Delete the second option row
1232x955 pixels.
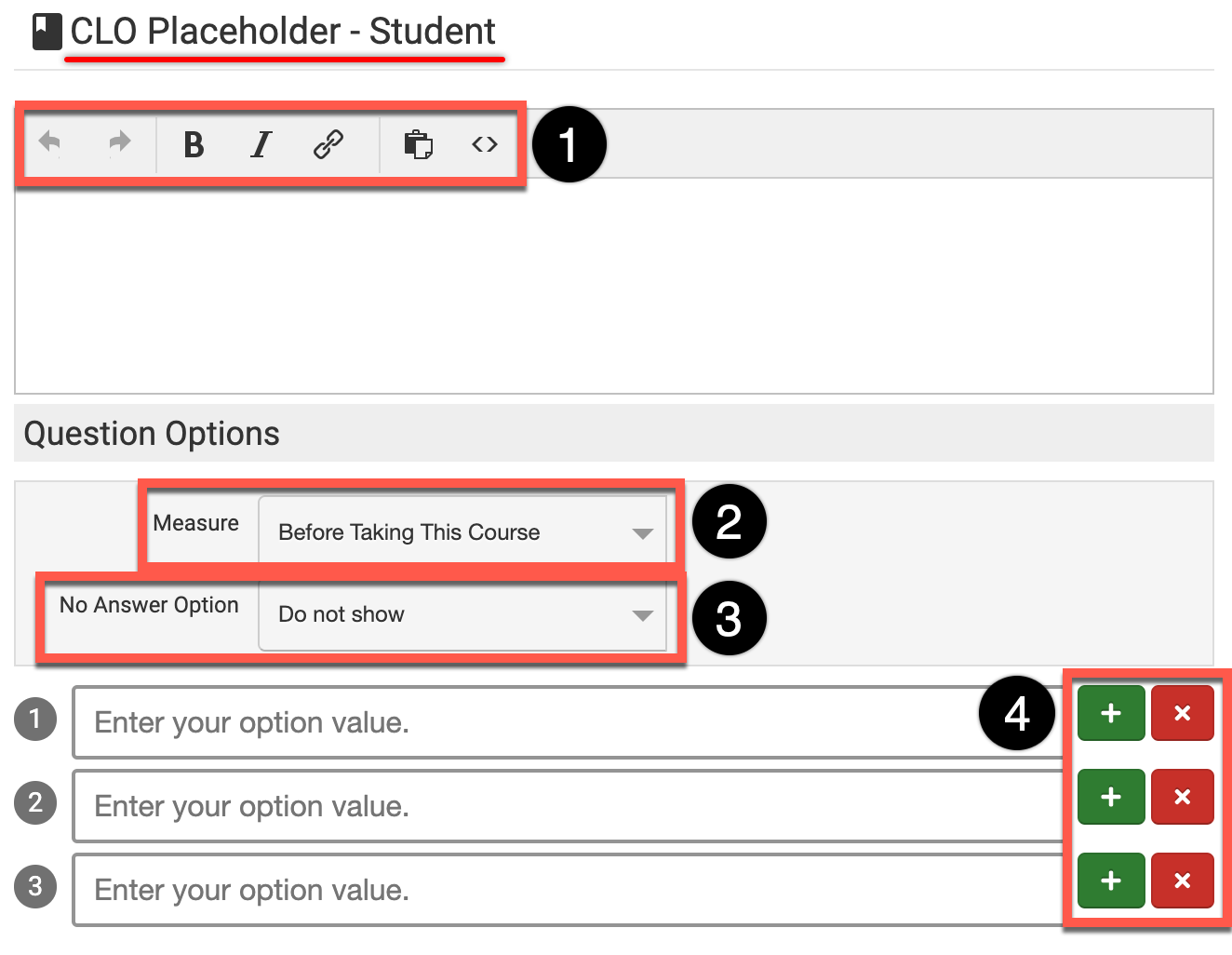coord(1182,798)
